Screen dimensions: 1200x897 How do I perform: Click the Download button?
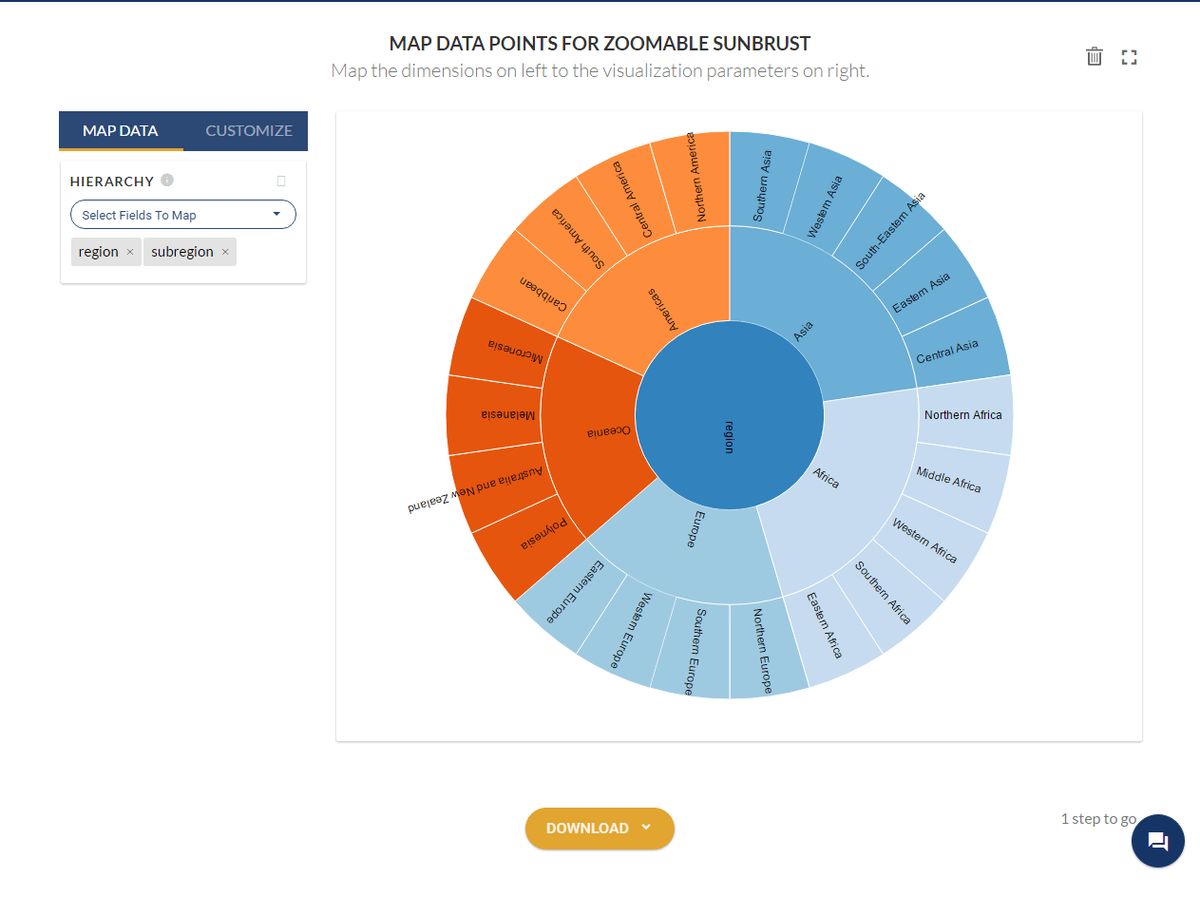pos(587,828)
